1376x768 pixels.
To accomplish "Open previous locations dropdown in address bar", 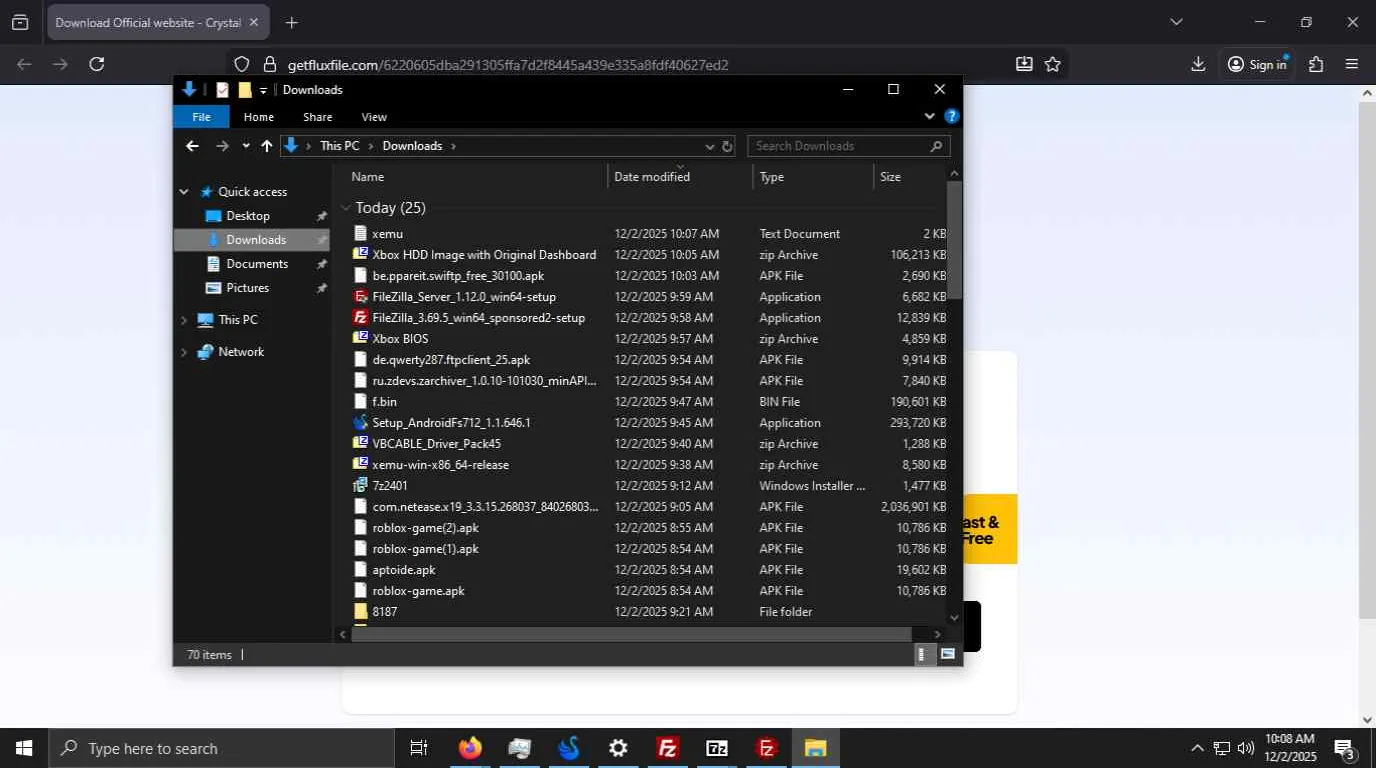I will coord(710,146).
